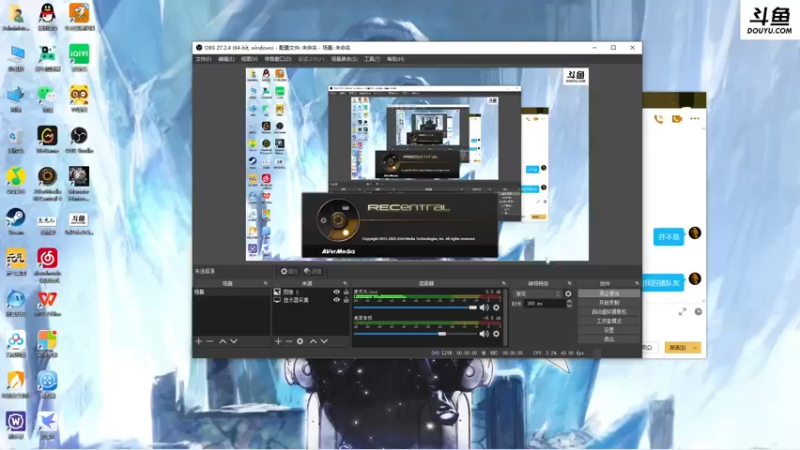The width and height of the screenshot is (800, 450).
Task: Undock the 混音器 dock via header icon
Action: (504, 283)
